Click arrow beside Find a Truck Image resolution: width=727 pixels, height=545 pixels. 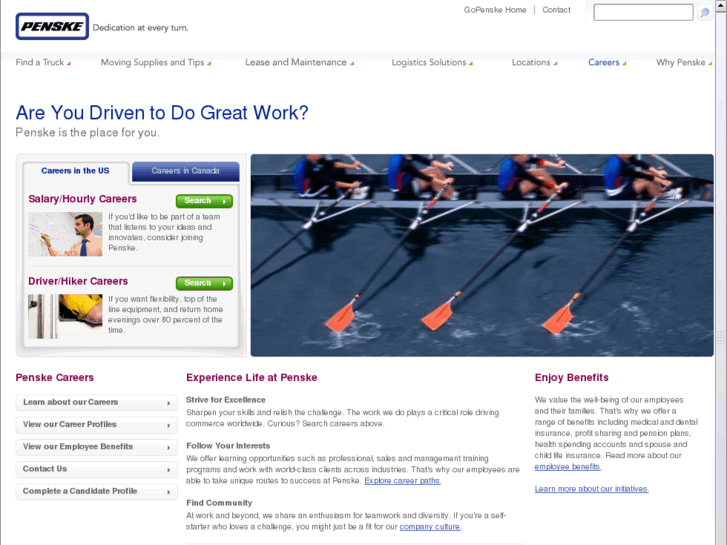click(69, 64)
